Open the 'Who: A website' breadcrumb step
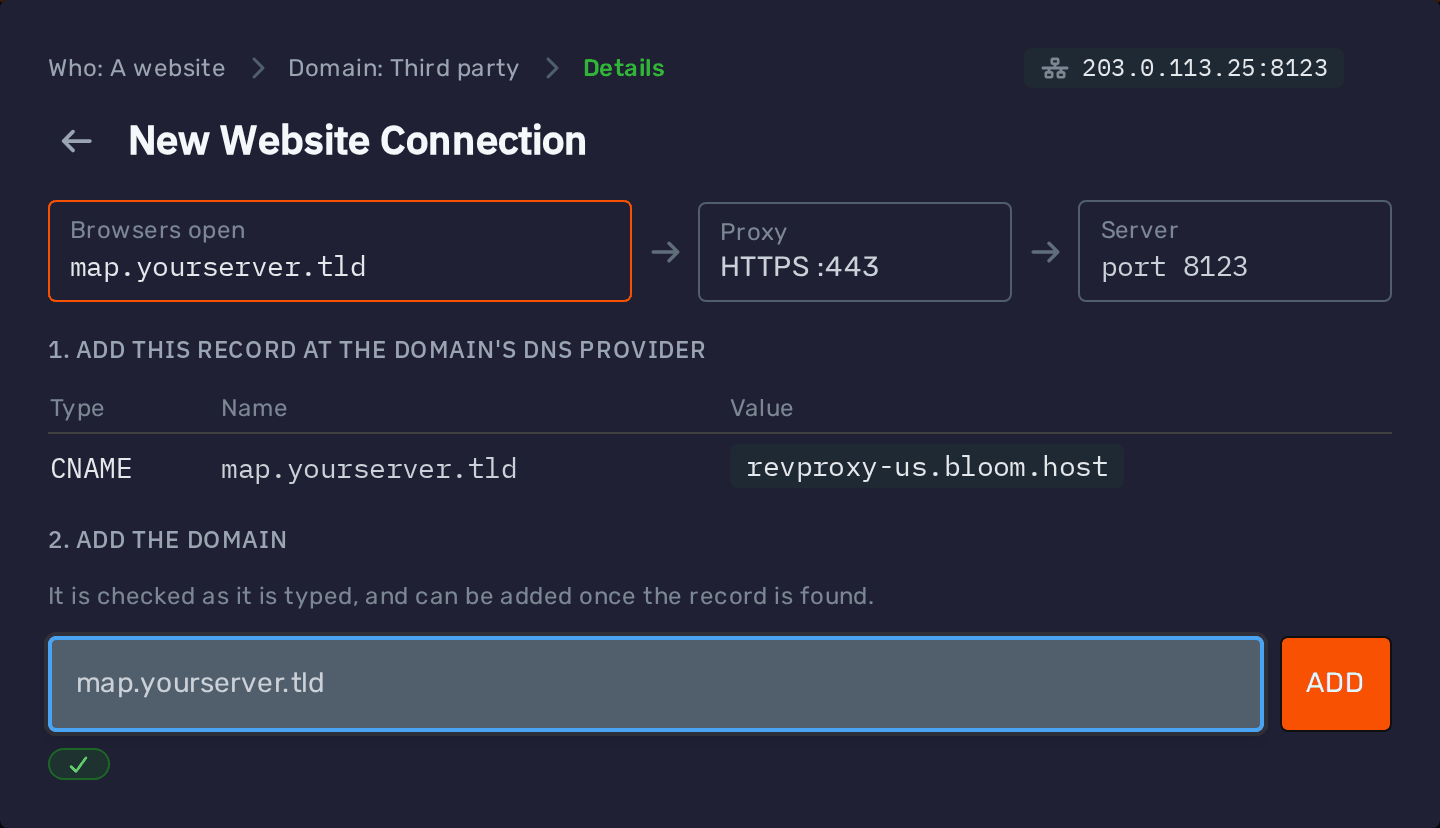This screenshot has height=828, width=1440. pyautogui.click(x=137, y=68)
